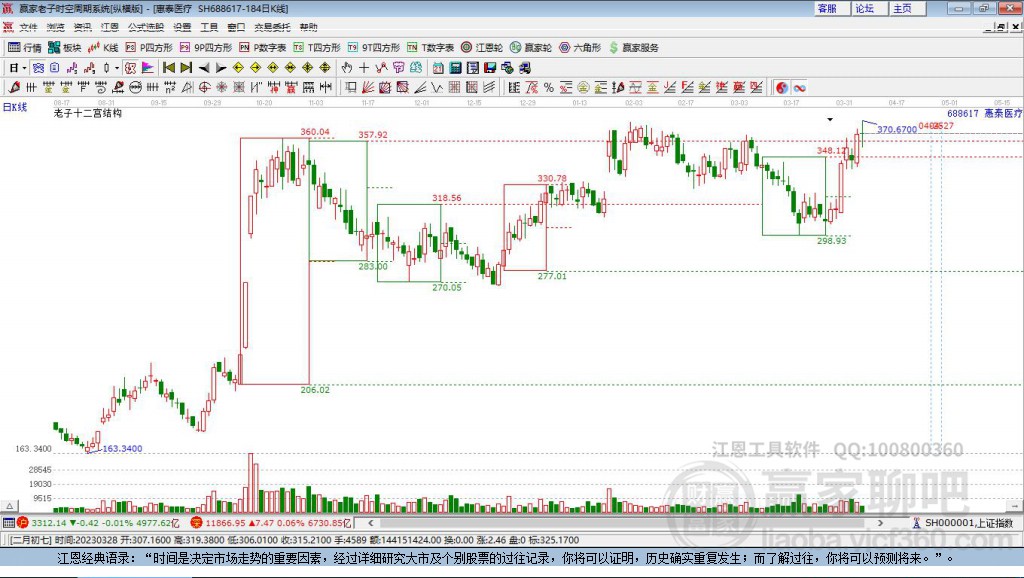1024x578 pixels.
Task: Open the 公式选股 menu
Action: (x=146, y=27)
